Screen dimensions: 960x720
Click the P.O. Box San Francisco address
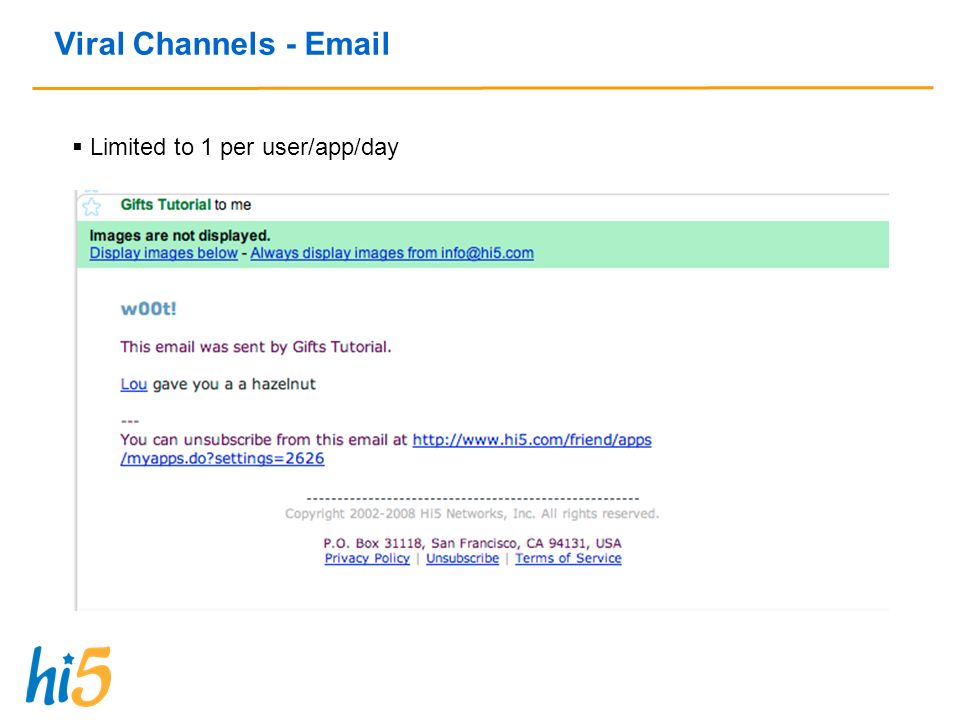472,543
